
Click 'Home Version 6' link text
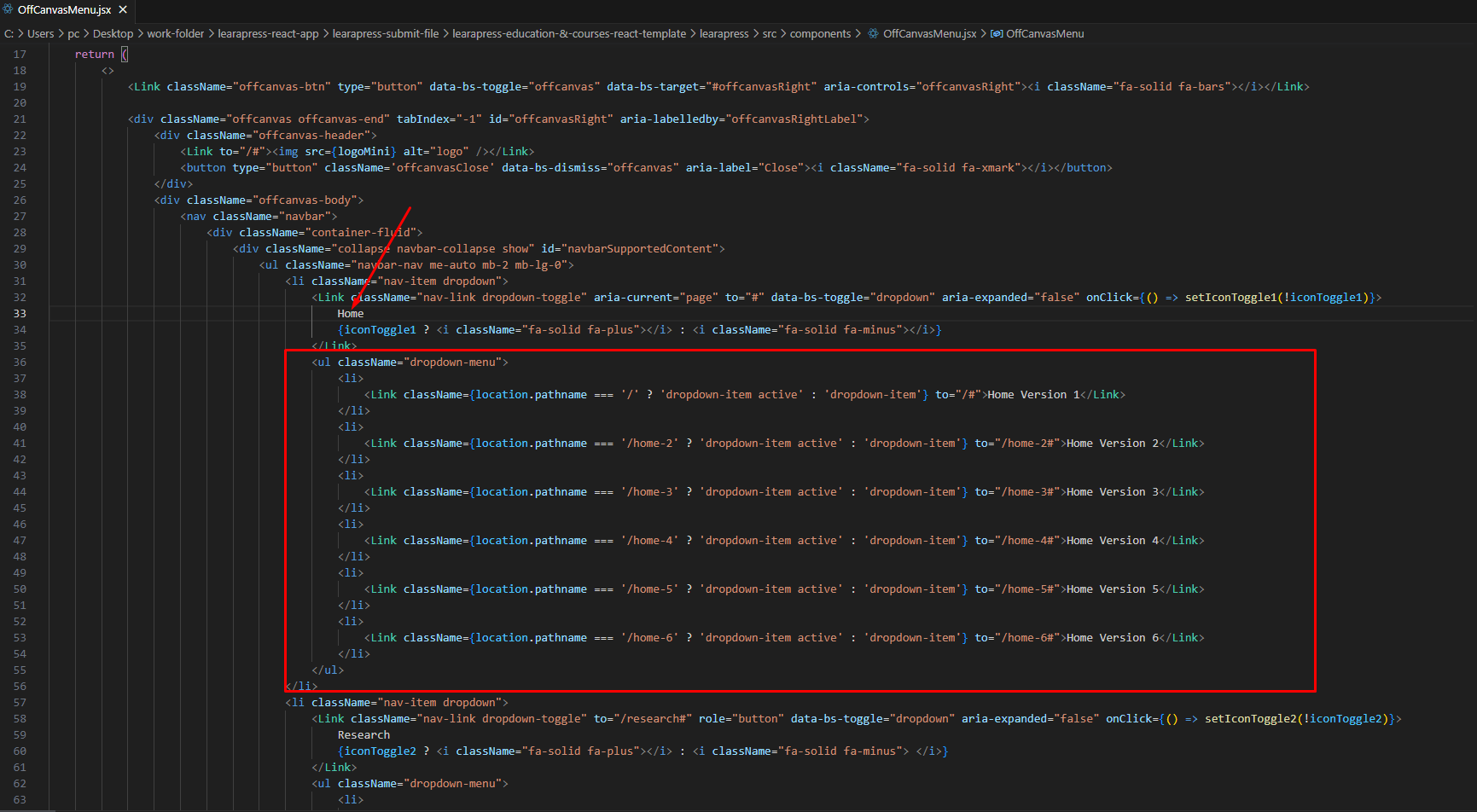coord(1113,638)
